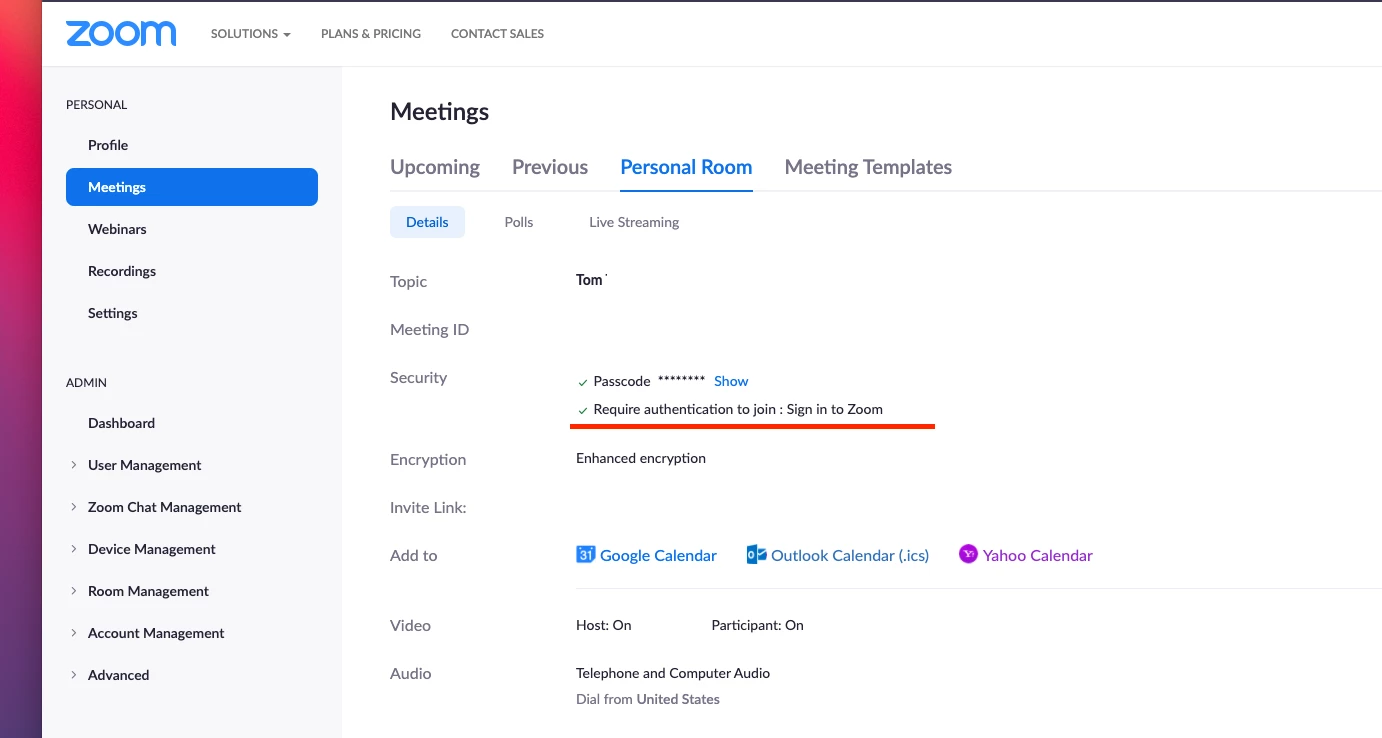Open the Solutions dropdown menu
1382x738 pixels.
pos(250,33)
